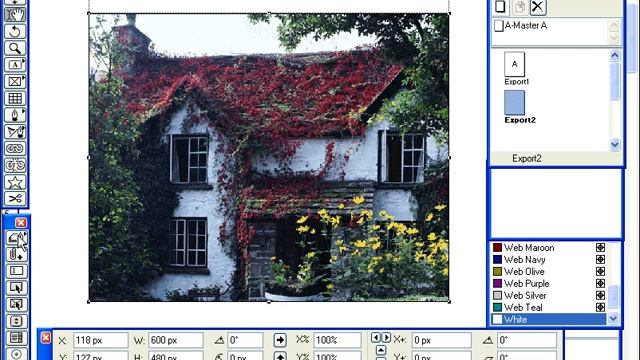Select the Image Button tool
This screenshot has height=360, width=640.
pos(16,304)
